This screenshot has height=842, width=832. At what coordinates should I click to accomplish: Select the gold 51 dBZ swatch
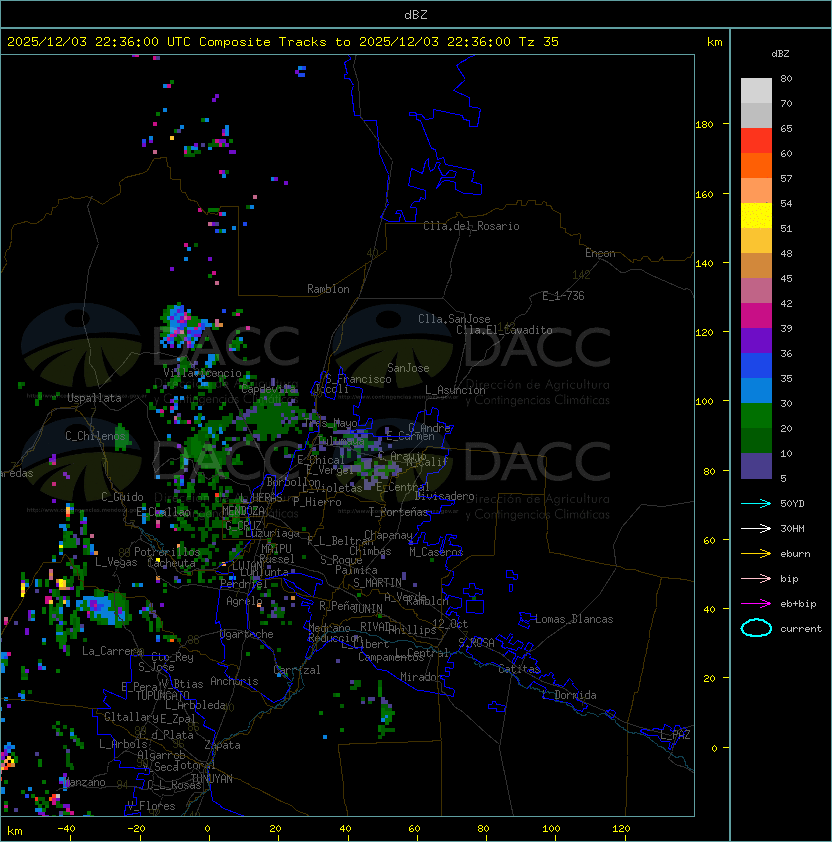click(x=756, y=241)
